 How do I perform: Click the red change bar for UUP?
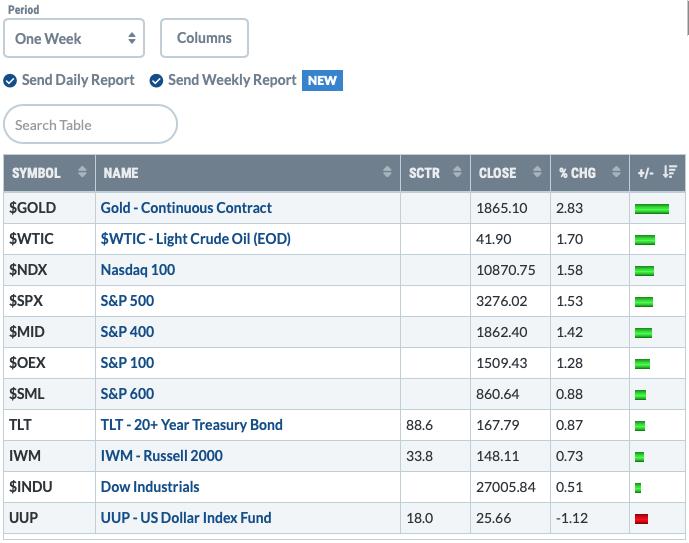(x=642, y=519)
